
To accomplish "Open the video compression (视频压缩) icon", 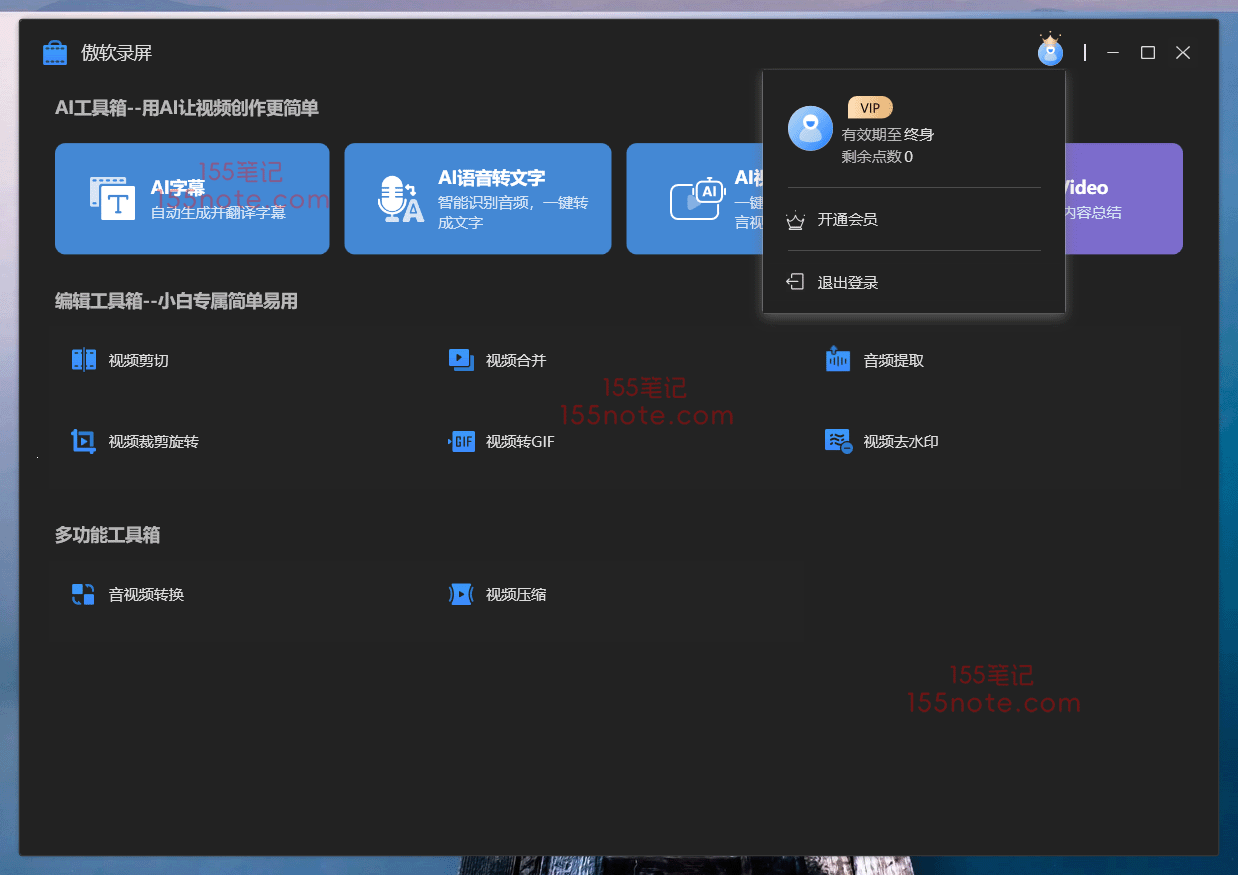I will [461, 595].
